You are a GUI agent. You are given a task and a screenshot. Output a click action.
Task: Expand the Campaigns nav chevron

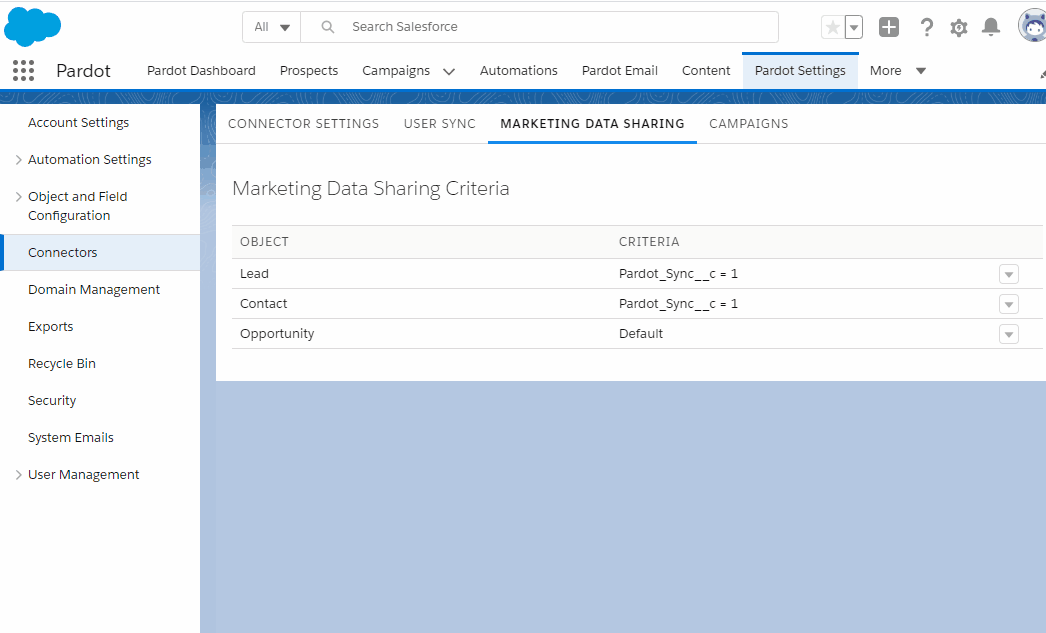click(x=449, y=71)
